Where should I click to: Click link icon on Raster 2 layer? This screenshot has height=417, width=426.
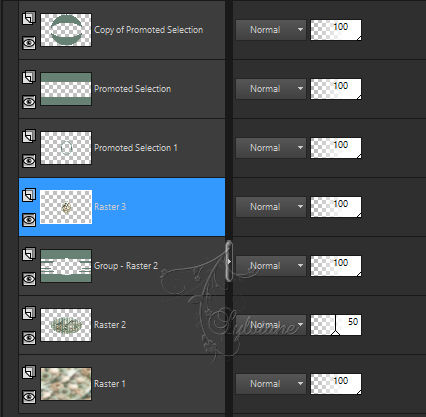tap(29, 313)
